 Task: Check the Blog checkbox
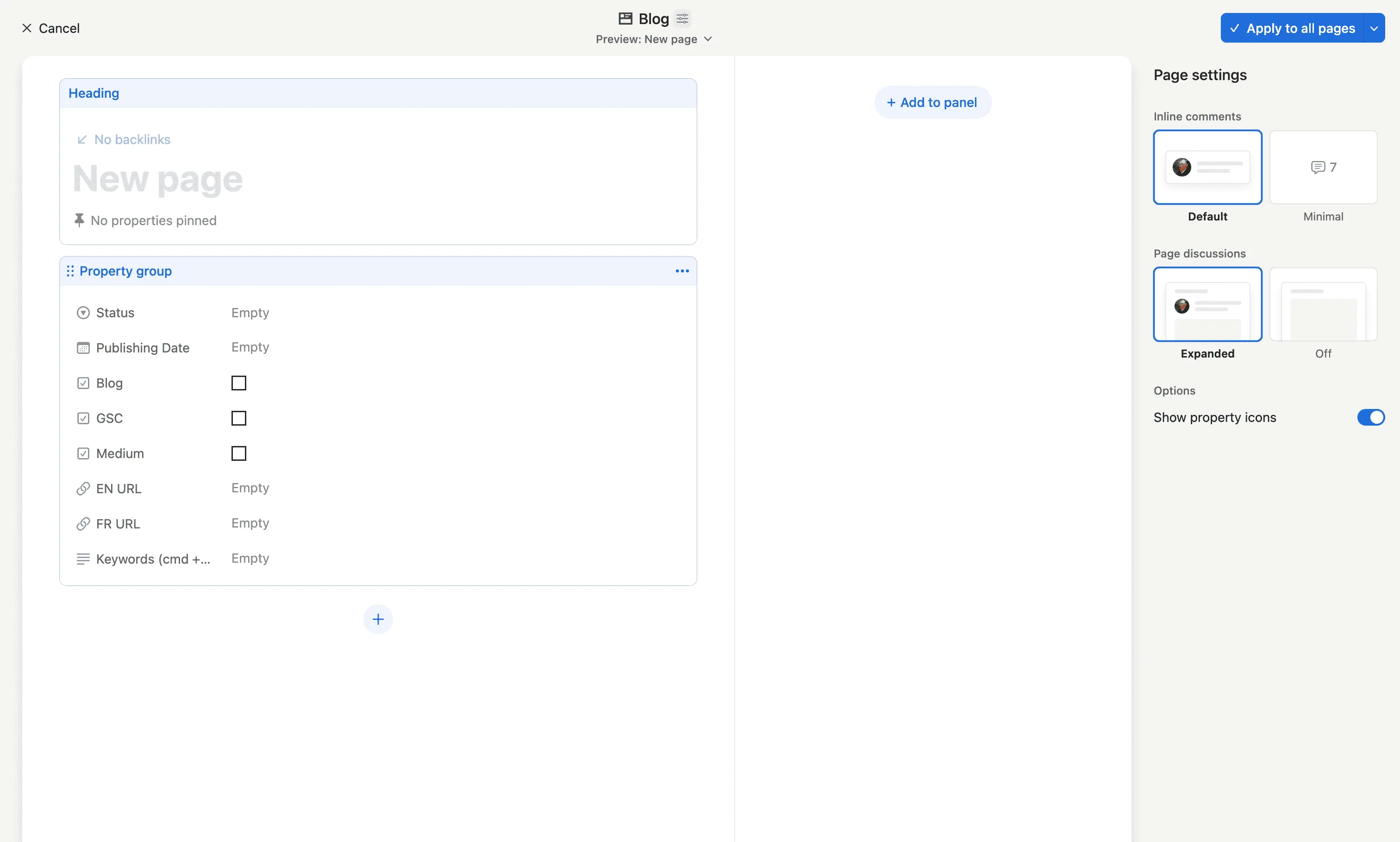(239, 383)
